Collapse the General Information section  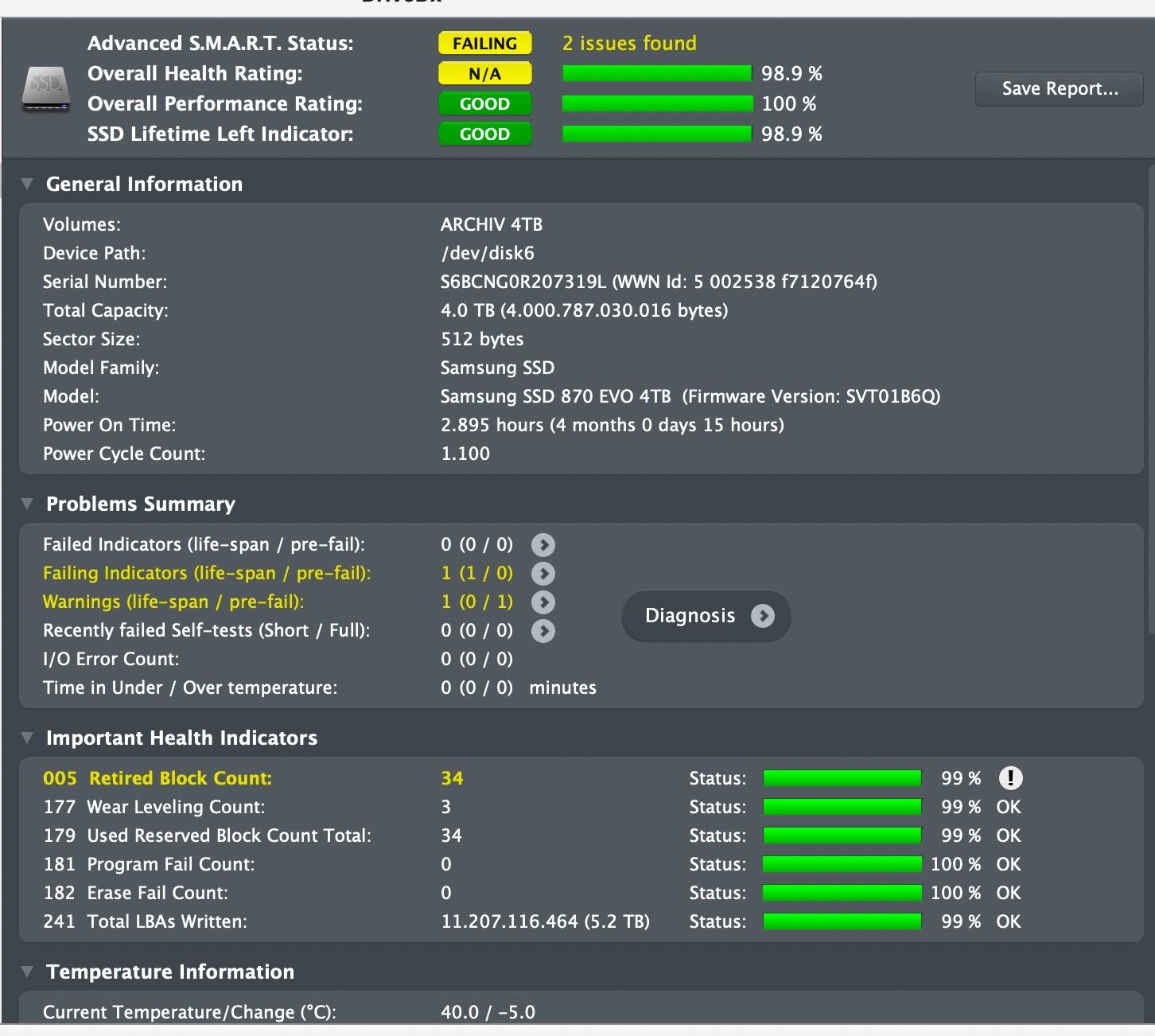tap(27, 184)
